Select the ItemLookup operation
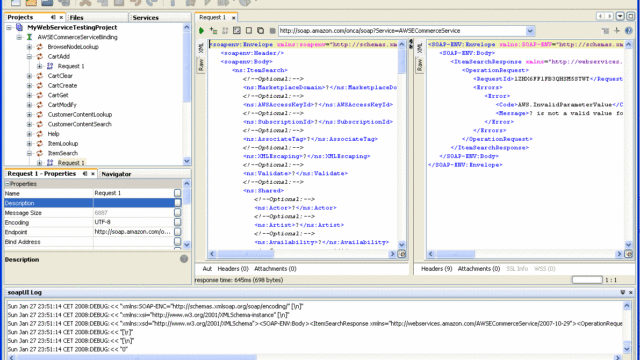Image resolution: width=640 pixels, height=360 pixels. [x=63, y=144]
